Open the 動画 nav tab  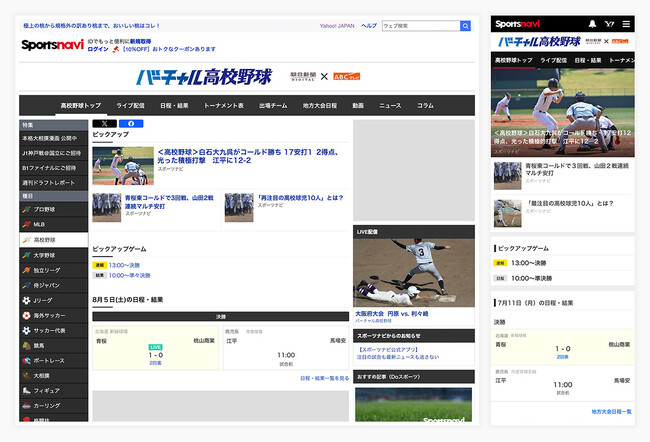[358, 106]
